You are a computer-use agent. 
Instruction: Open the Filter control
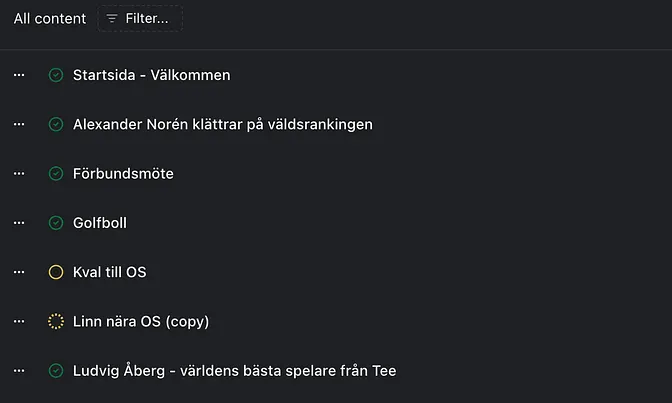pyautogui.click(x=140, y=19)
